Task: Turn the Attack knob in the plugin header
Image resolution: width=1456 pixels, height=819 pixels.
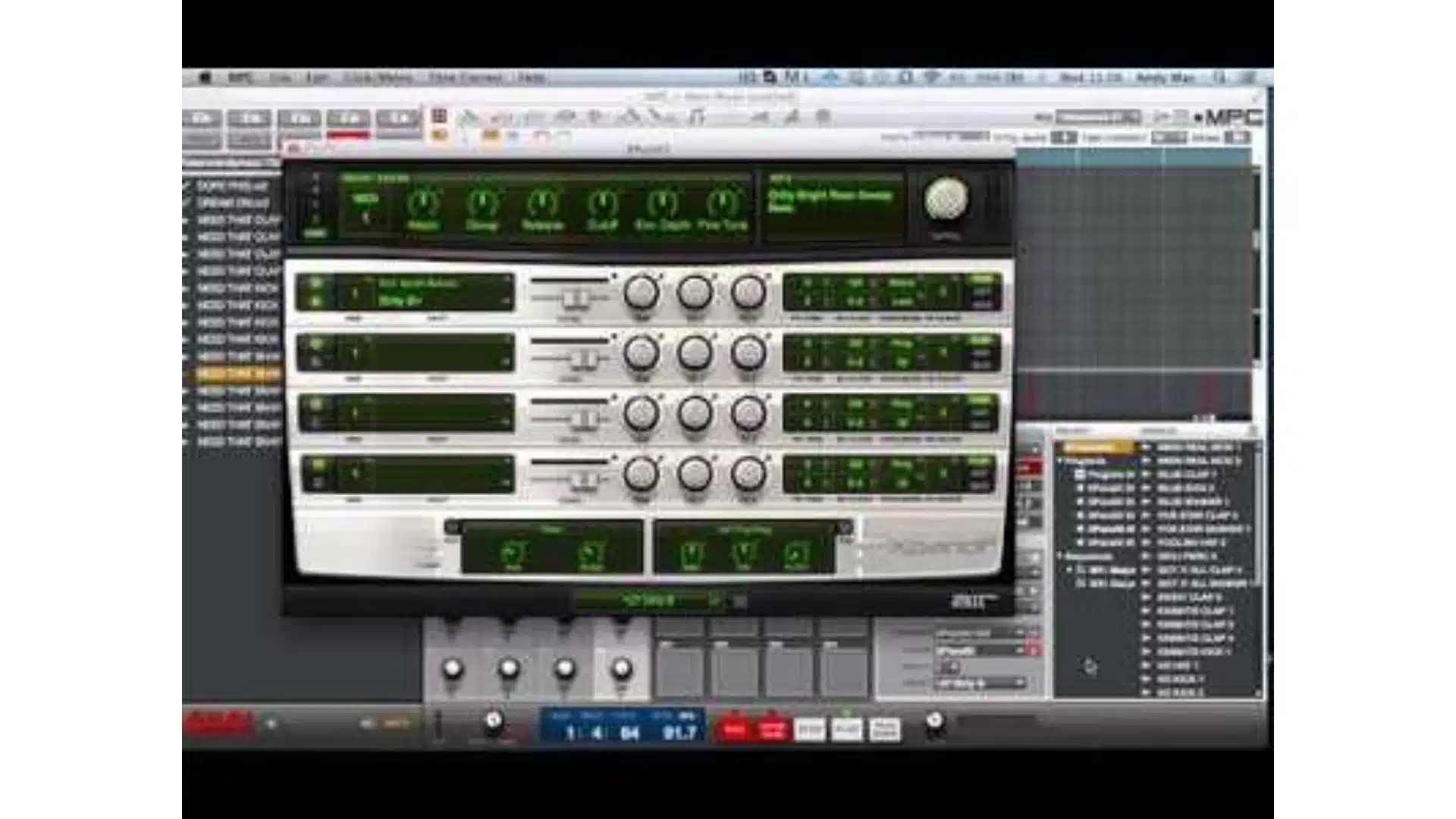Action: [423, 203]
